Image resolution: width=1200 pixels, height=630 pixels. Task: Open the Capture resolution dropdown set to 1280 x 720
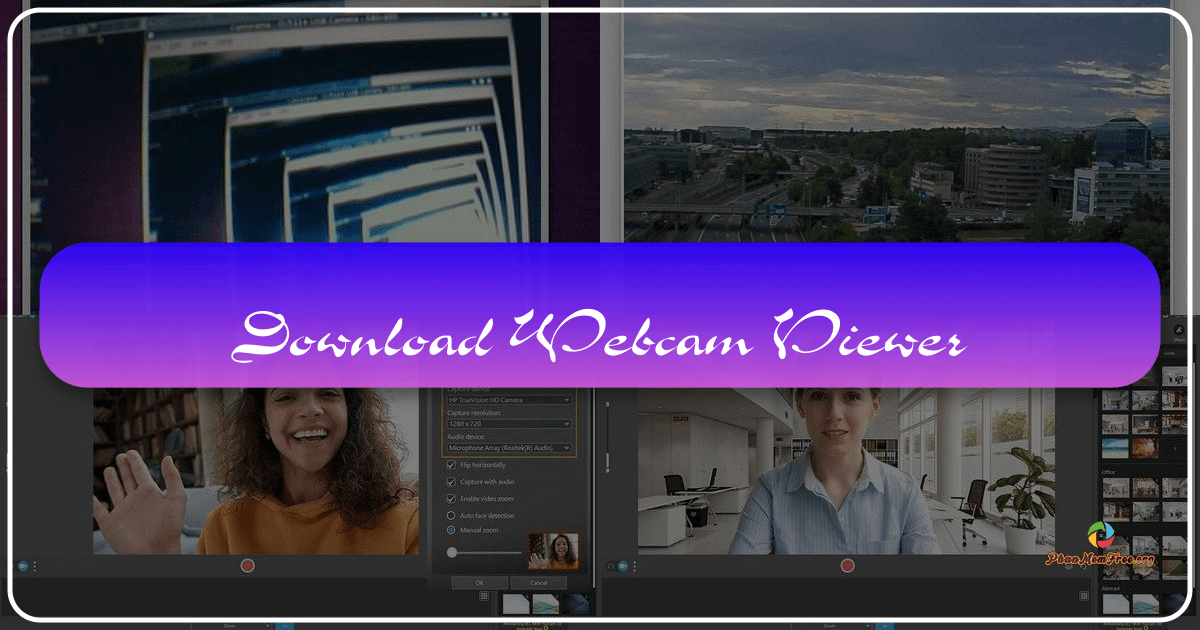point(509,423)
